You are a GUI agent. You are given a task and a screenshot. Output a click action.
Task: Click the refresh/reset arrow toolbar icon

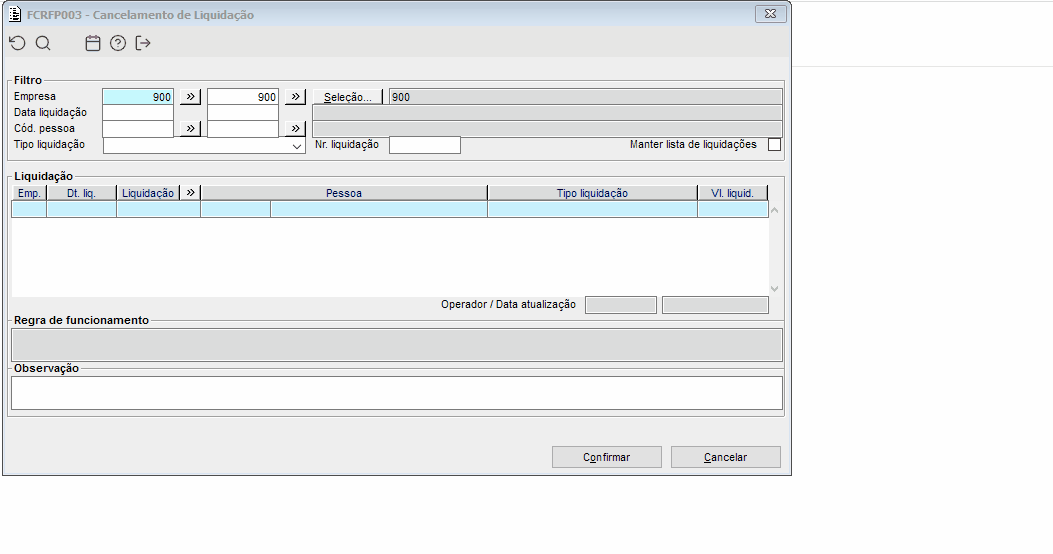(x=17, y=44)
